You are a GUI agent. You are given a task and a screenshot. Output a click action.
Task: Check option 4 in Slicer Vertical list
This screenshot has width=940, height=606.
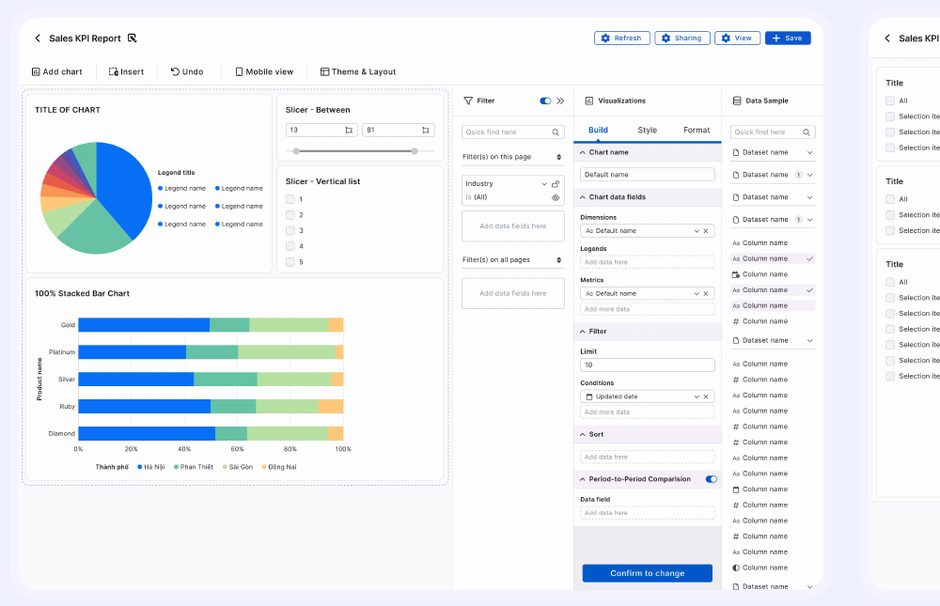tap(290, 246)
